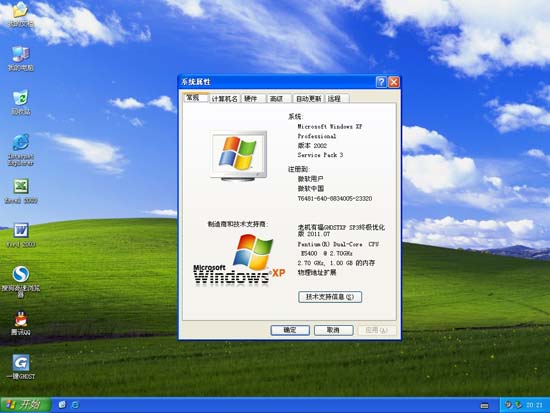550x413 pixels.
Task: Click the taskbar clock showing 20:21
Action: click(534, 405)
